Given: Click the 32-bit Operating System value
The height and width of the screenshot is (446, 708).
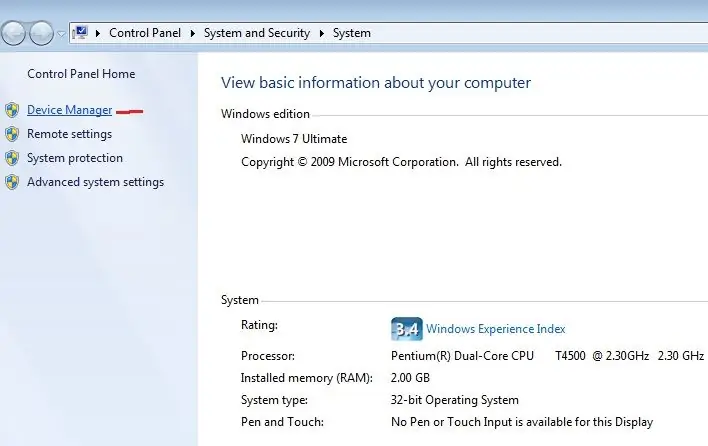Looking at the screenshot, I should point(455,400).
